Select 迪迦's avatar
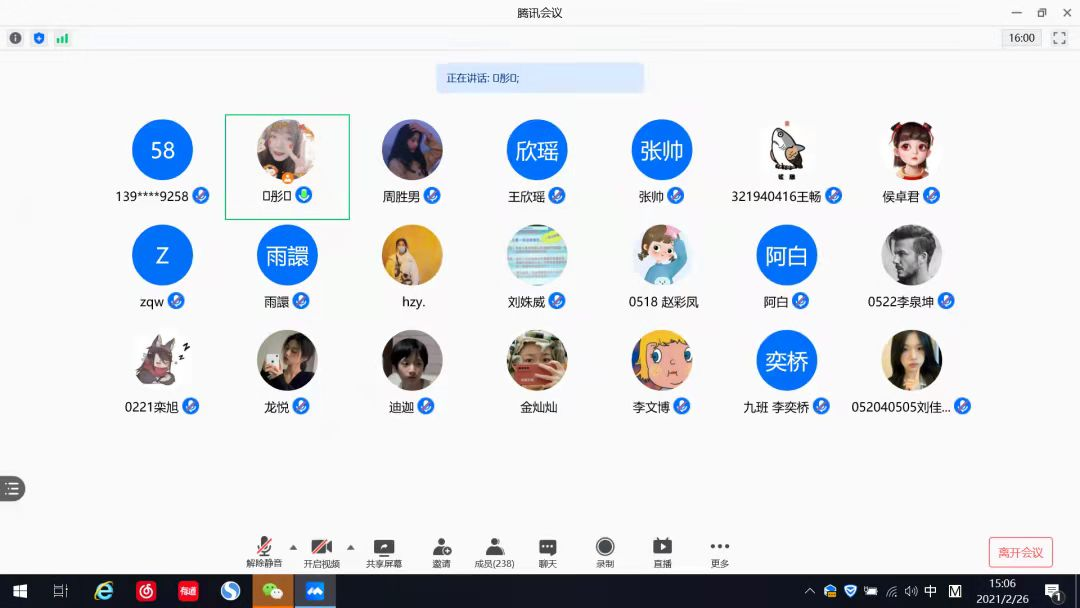The height and width of the screenshot is (608, 1080). click(x=412, y=361)
